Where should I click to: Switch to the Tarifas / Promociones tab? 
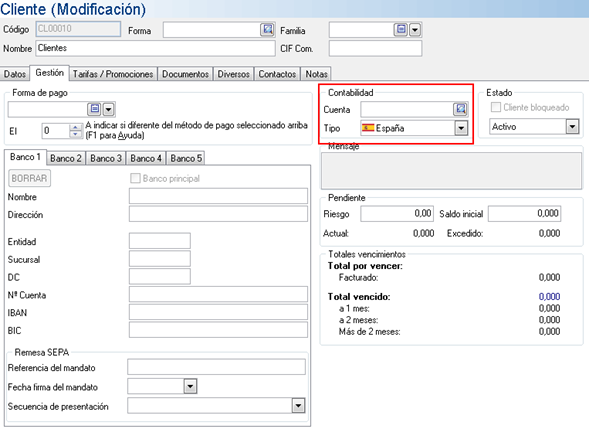tap(113, 74)
